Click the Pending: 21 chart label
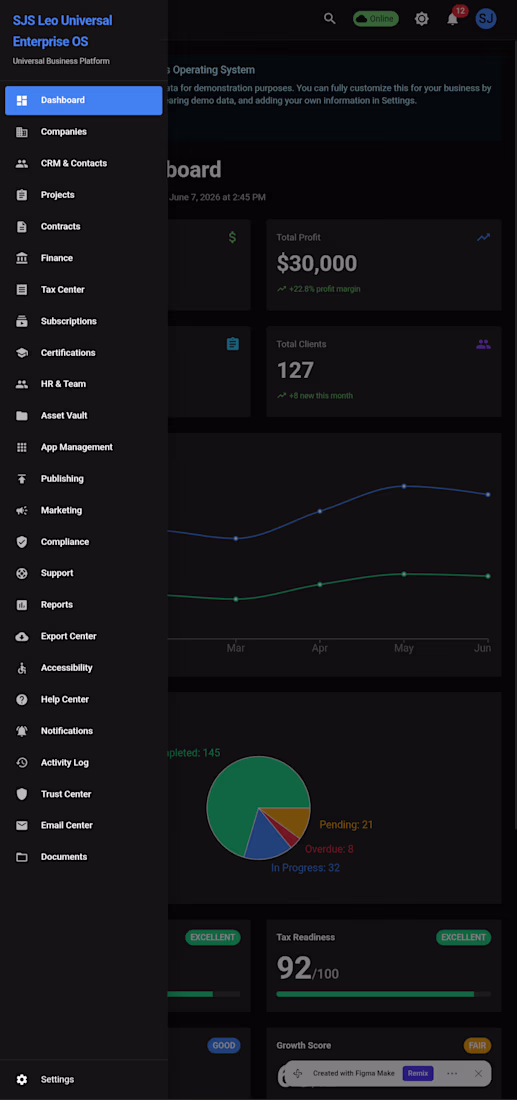 (347, 825)
